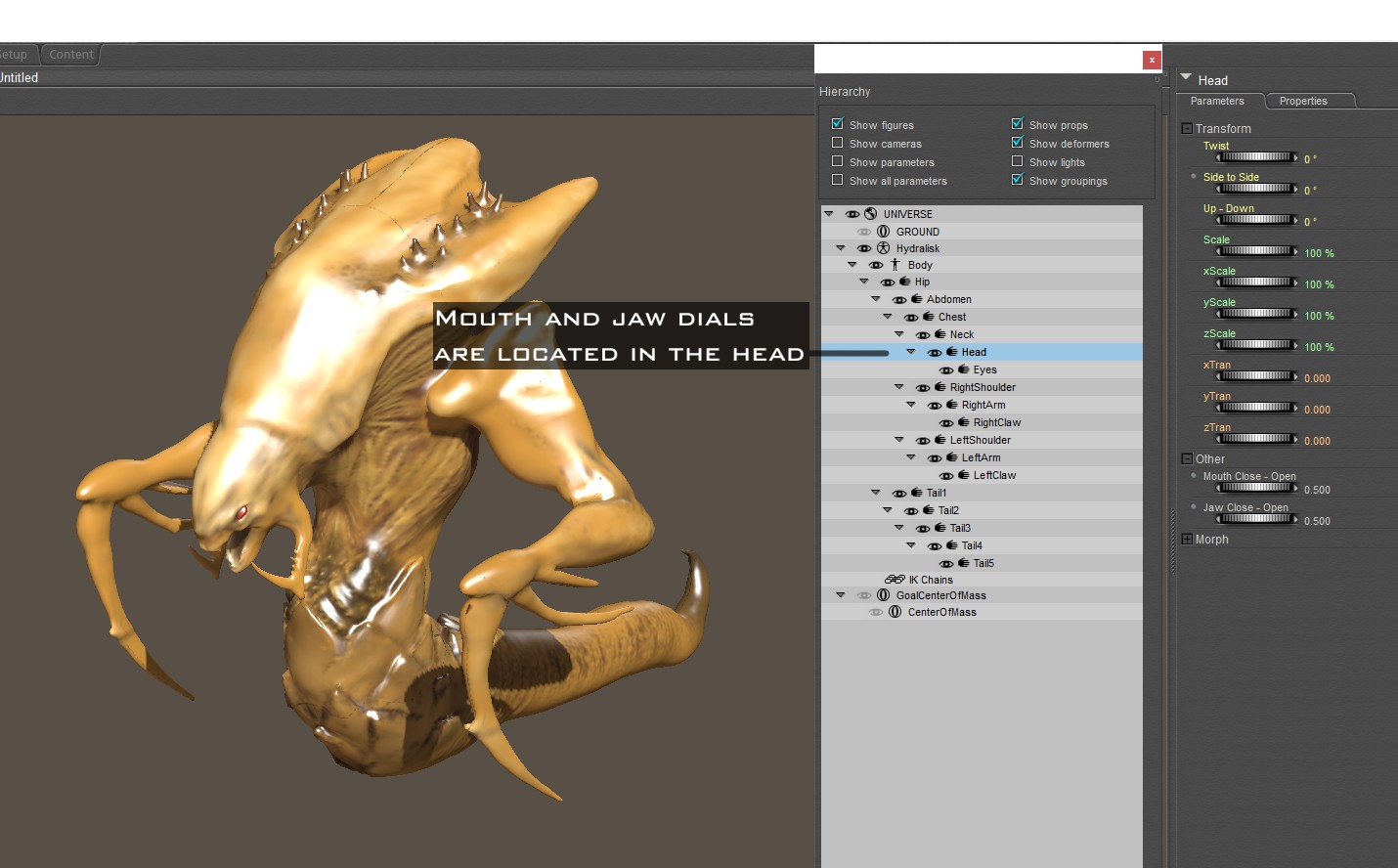This screenshot has height=868, width=1398.
Task: Open the Head actor dropdown arrow
Action: point(1186,77)
